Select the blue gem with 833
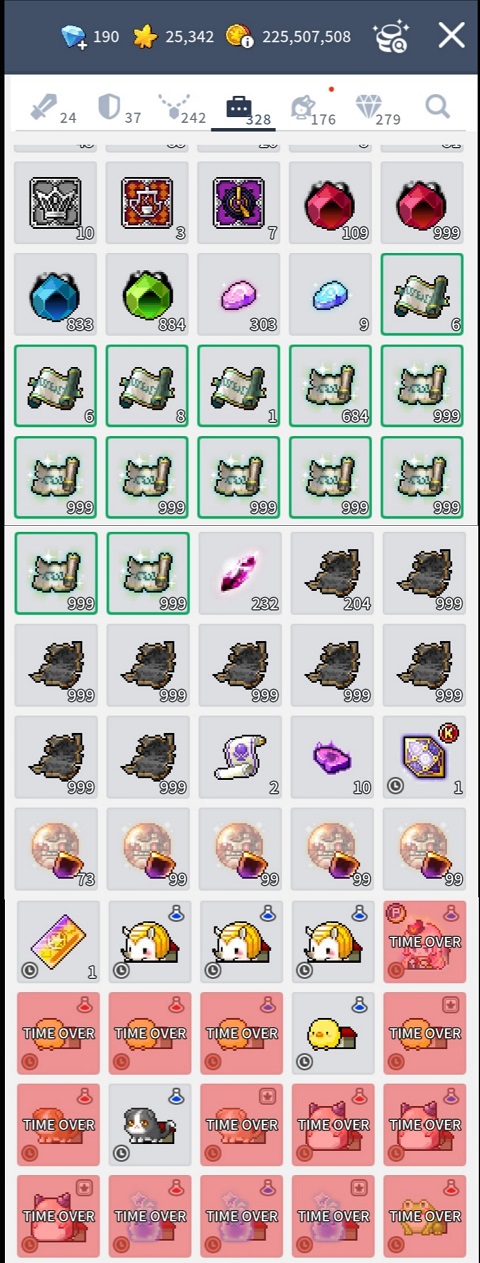The height and width of the screenshot is (1263, 480). click(56, 295)
